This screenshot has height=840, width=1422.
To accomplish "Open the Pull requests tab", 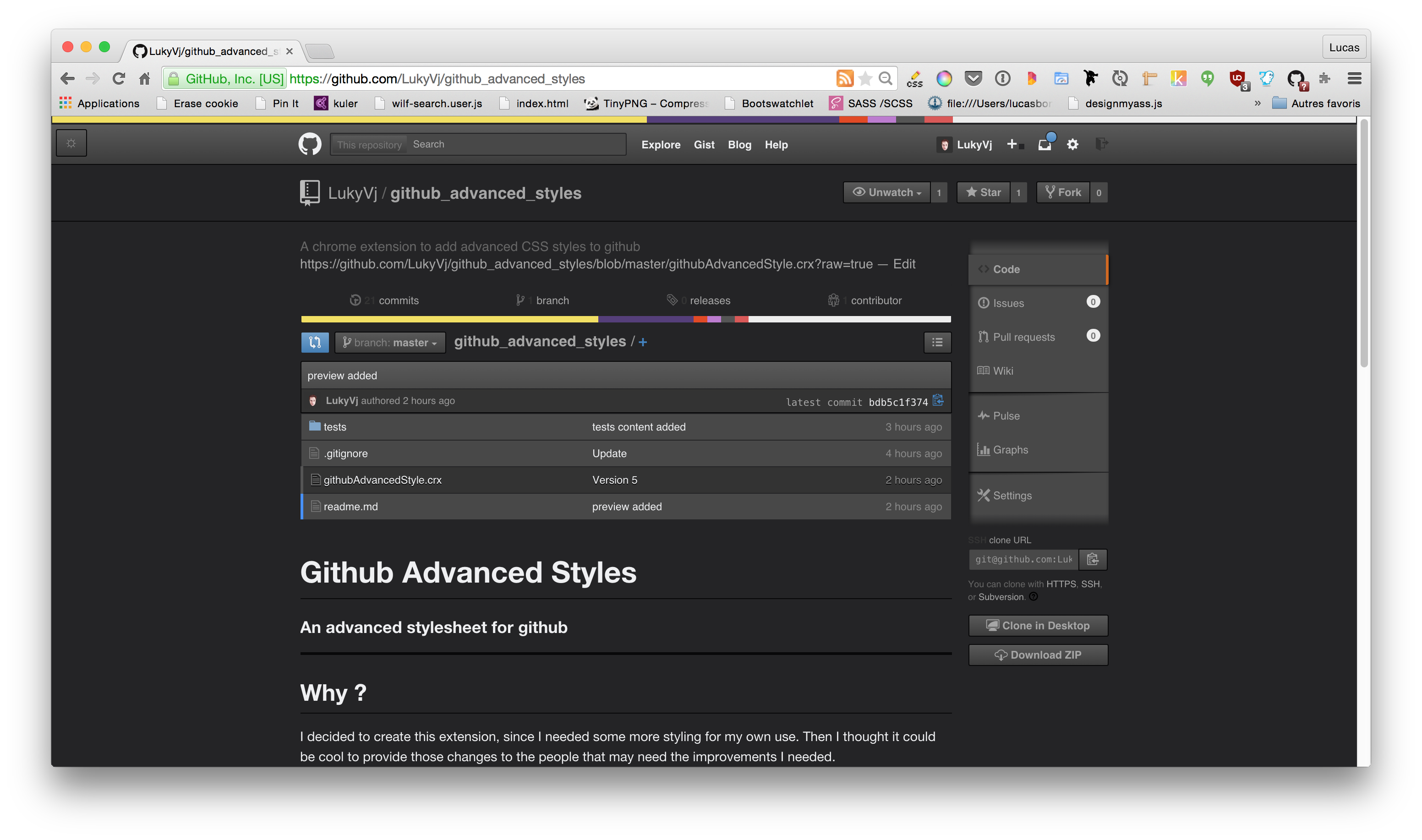I will (x=1038, y=337).
